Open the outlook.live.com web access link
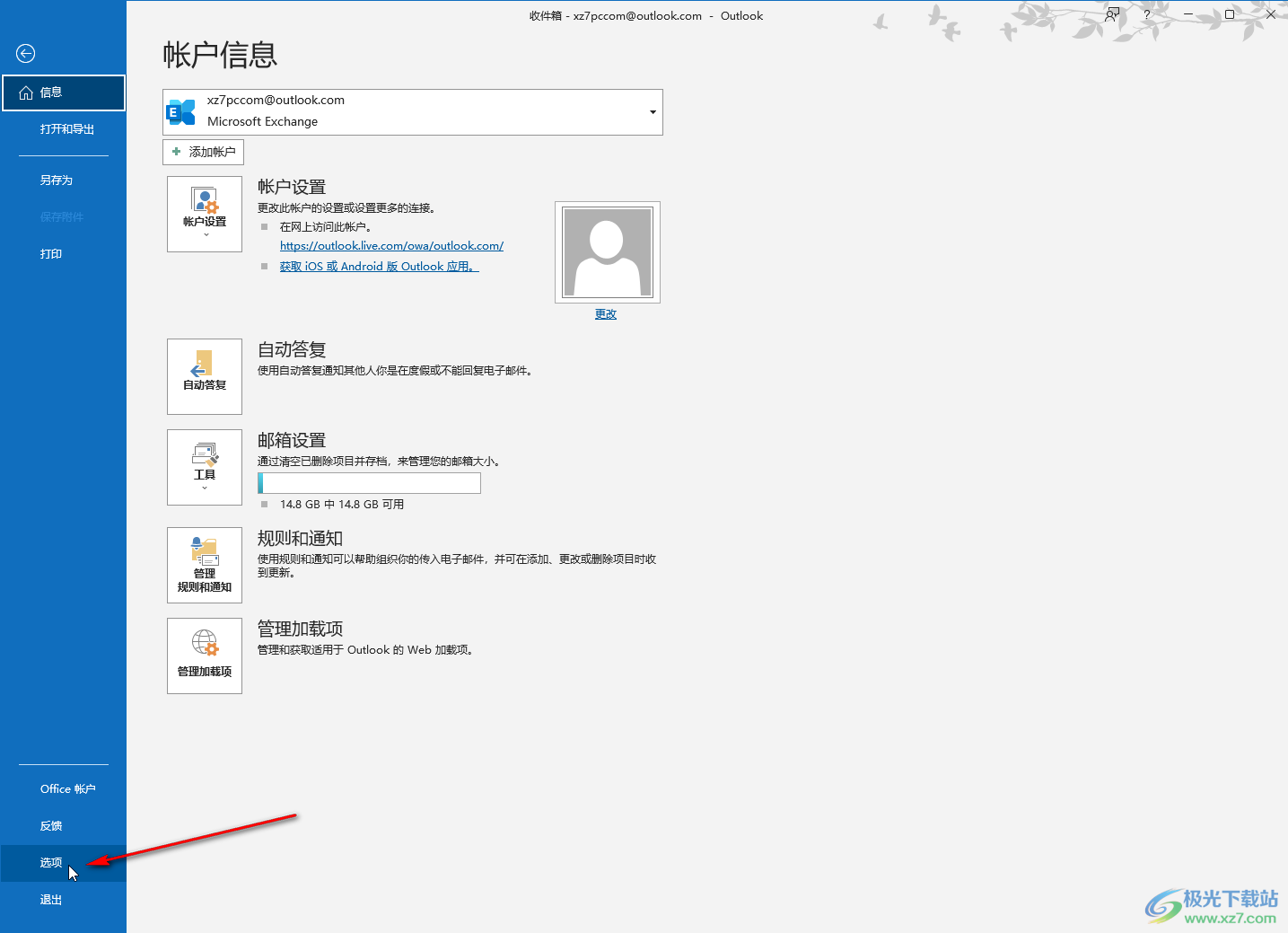Screen dimensions: 1288x933 [391, 246]
